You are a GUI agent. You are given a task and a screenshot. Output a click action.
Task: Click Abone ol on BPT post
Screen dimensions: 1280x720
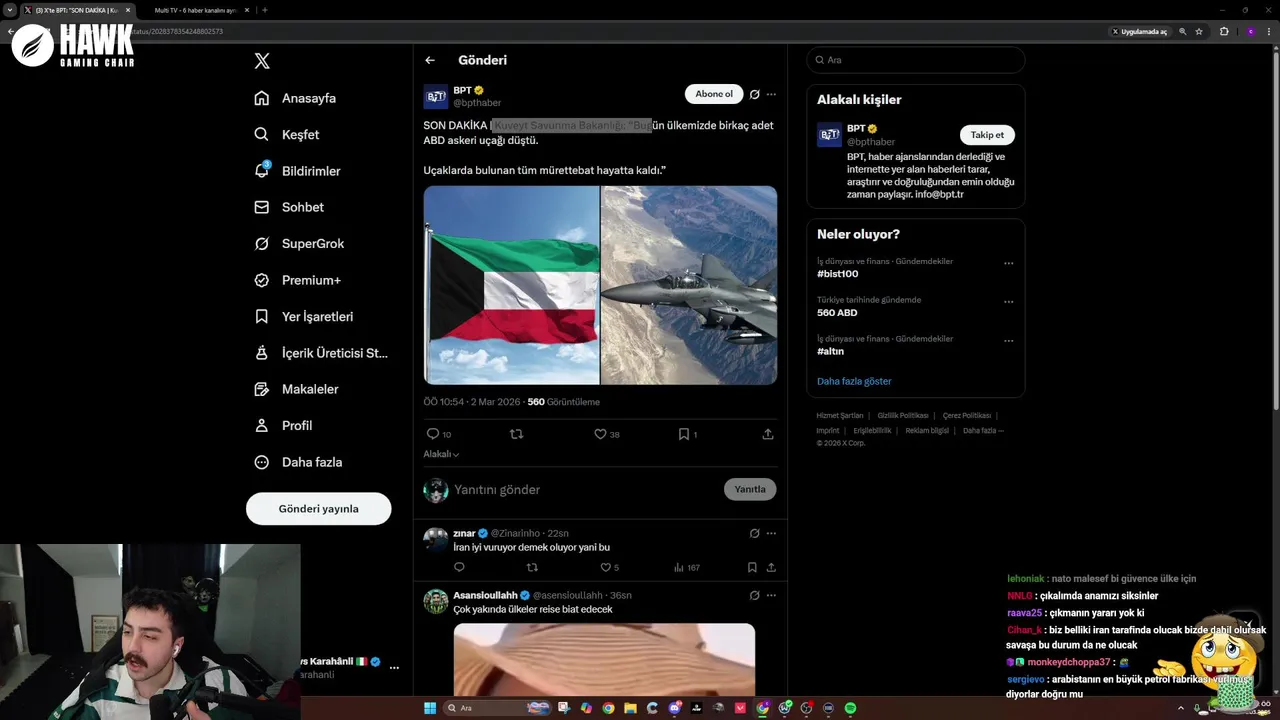tap(714, 94)
